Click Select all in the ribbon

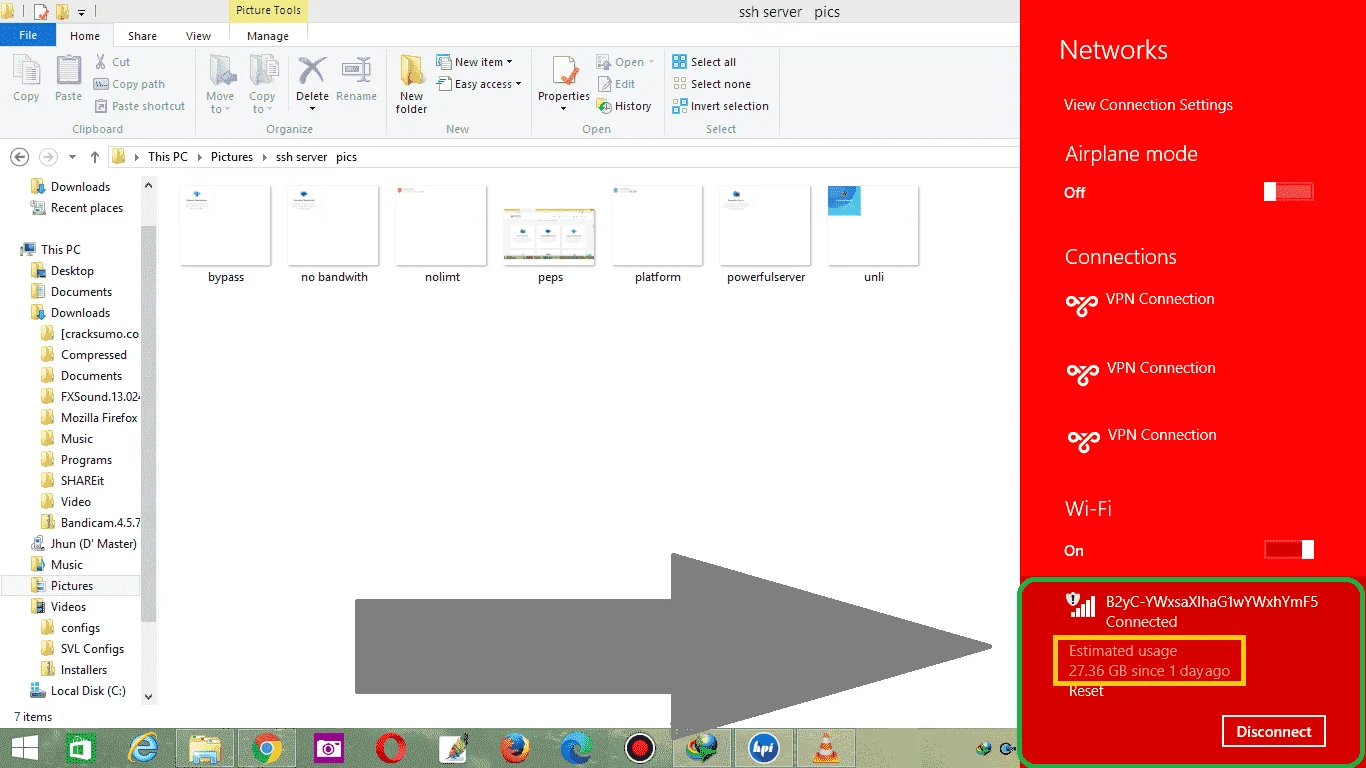point(704,62)
